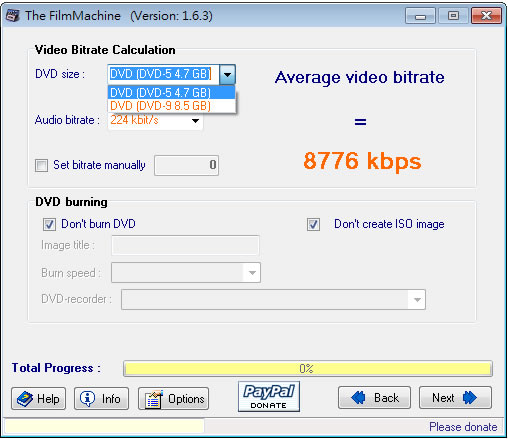Image resolution: width=508 pixels, height=439 pixels.
Task: Click the Help book icon
Action: point(25,399)
